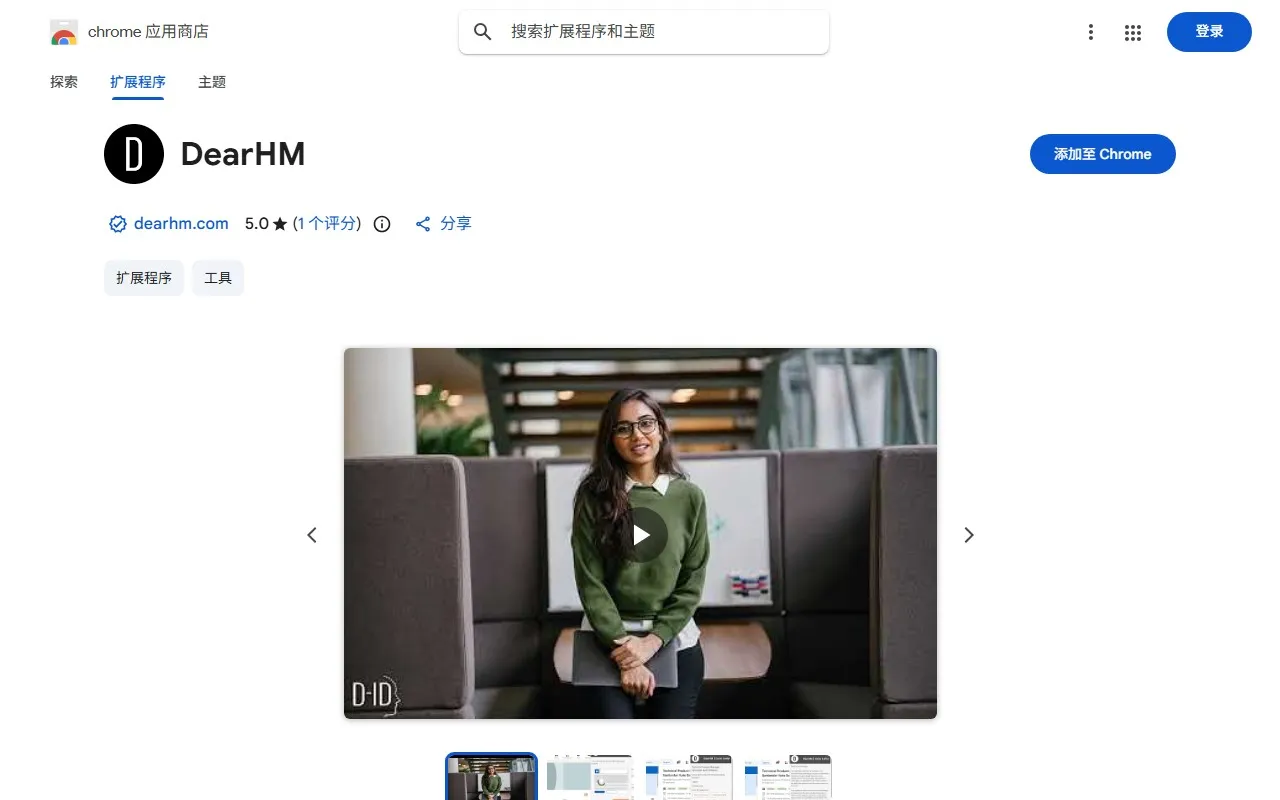Viewport: 1280px width, 800px height.
Task: Select the second screenshot thumbnail
Action: pyautogui.click(x=589, y=776)
